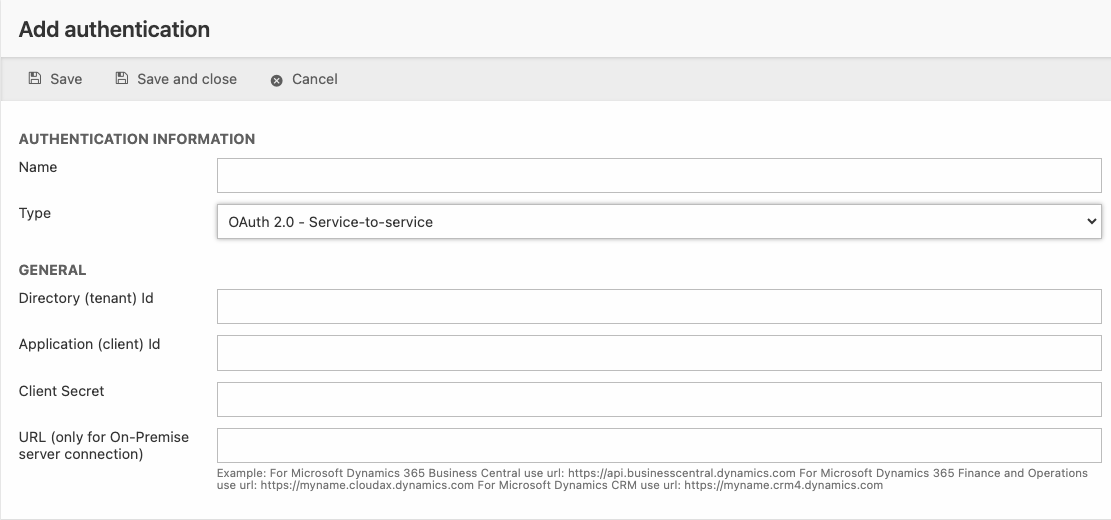Click into the Directory (tenant) Id field
Image resolution: width=1111 pixels, height=520 pixels.
(658, 306)
